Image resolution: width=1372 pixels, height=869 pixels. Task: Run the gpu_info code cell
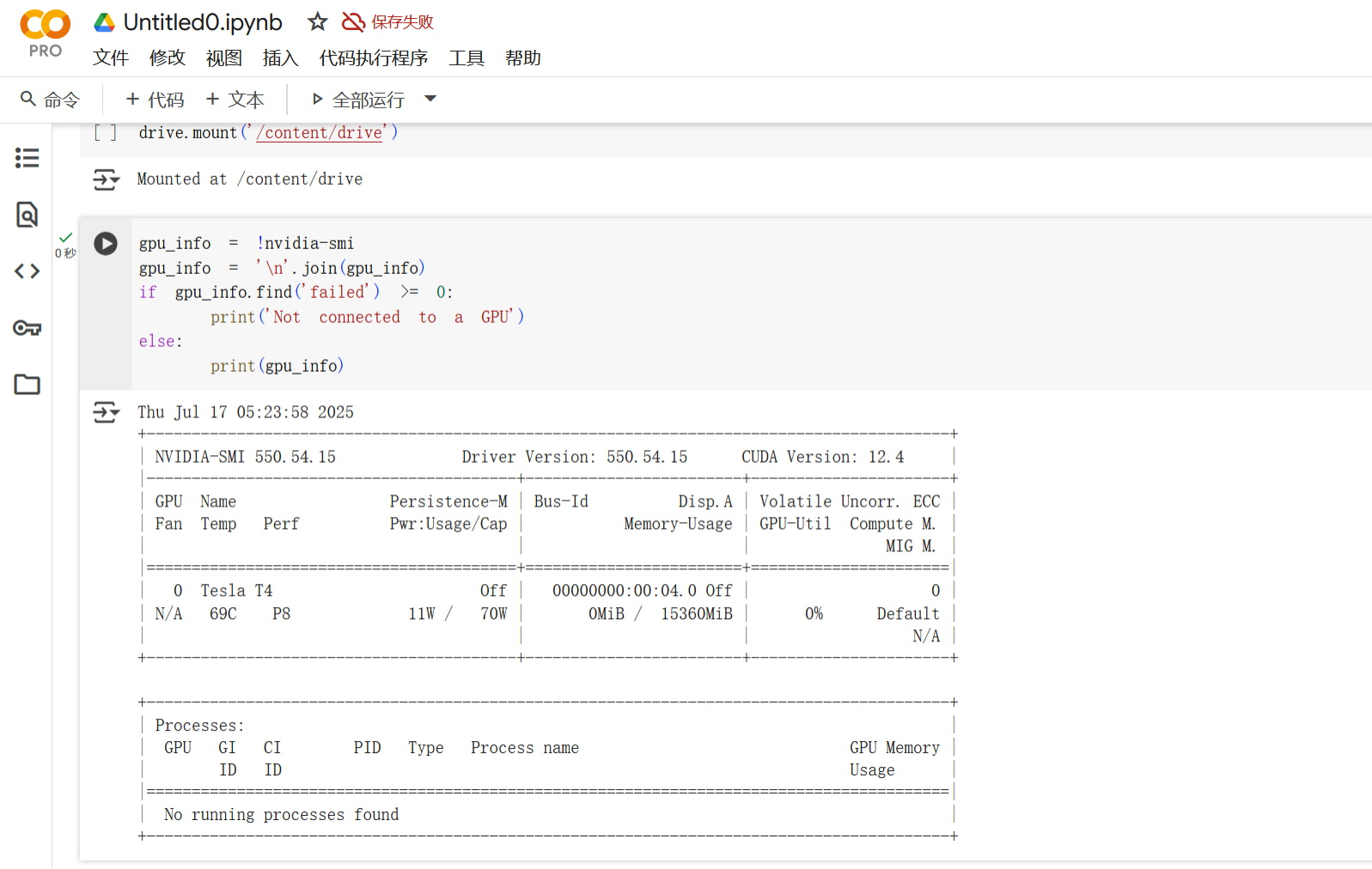tap(106, 244)
